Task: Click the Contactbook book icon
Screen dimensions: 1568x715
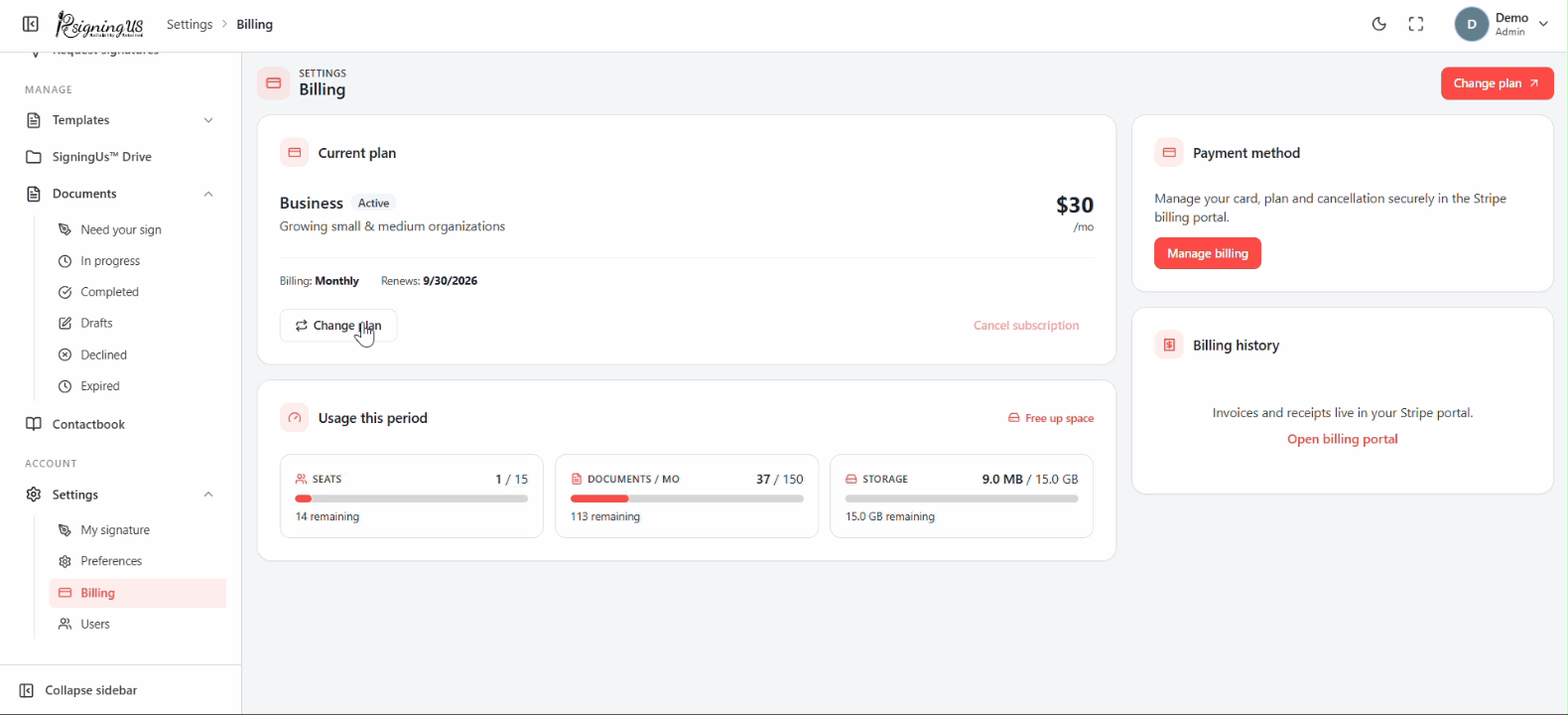Action: click(34, 424)
